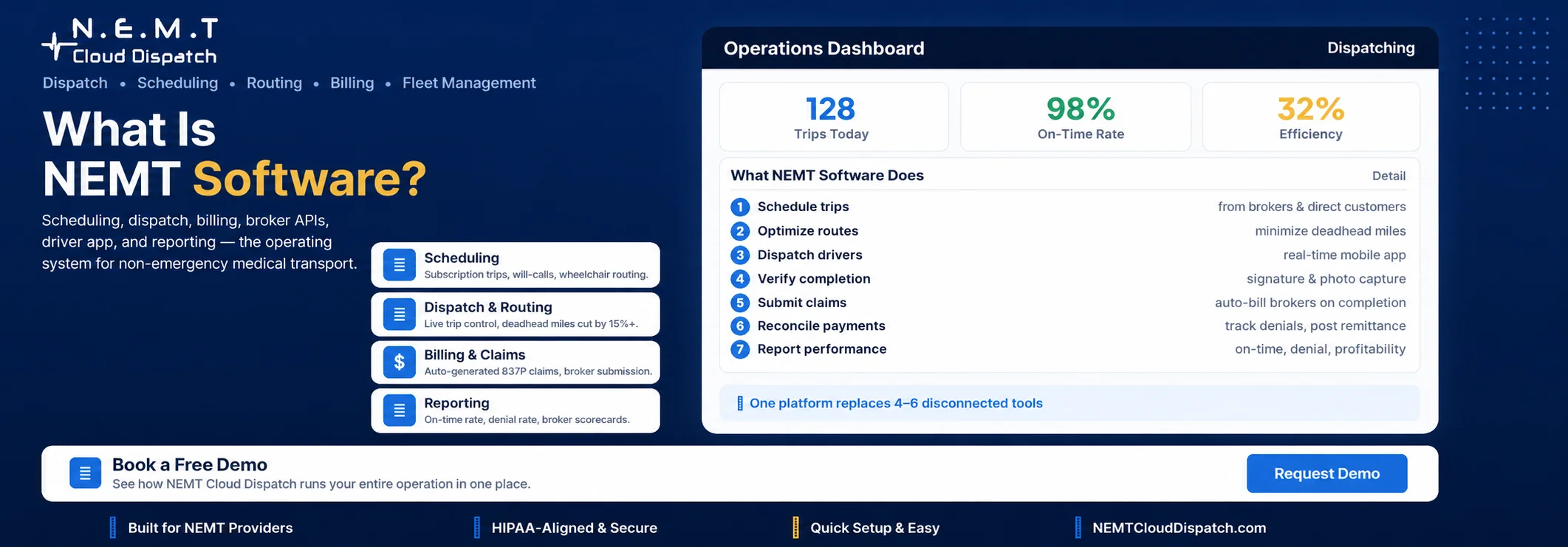Click the HIPAA-Aligned & Secure text
This screenshot has width=1568, height=547.
click(574, 528)
